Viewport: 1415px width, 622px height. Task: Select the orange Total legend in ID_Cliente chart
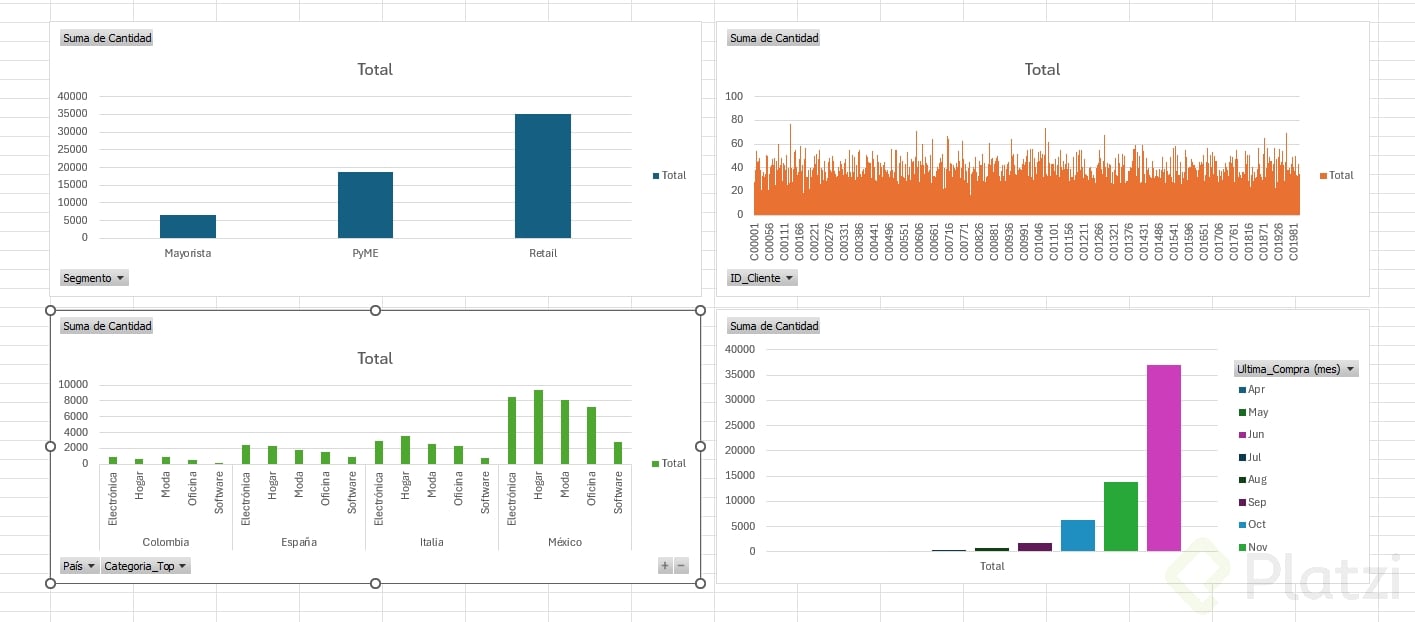[1337, 175]
